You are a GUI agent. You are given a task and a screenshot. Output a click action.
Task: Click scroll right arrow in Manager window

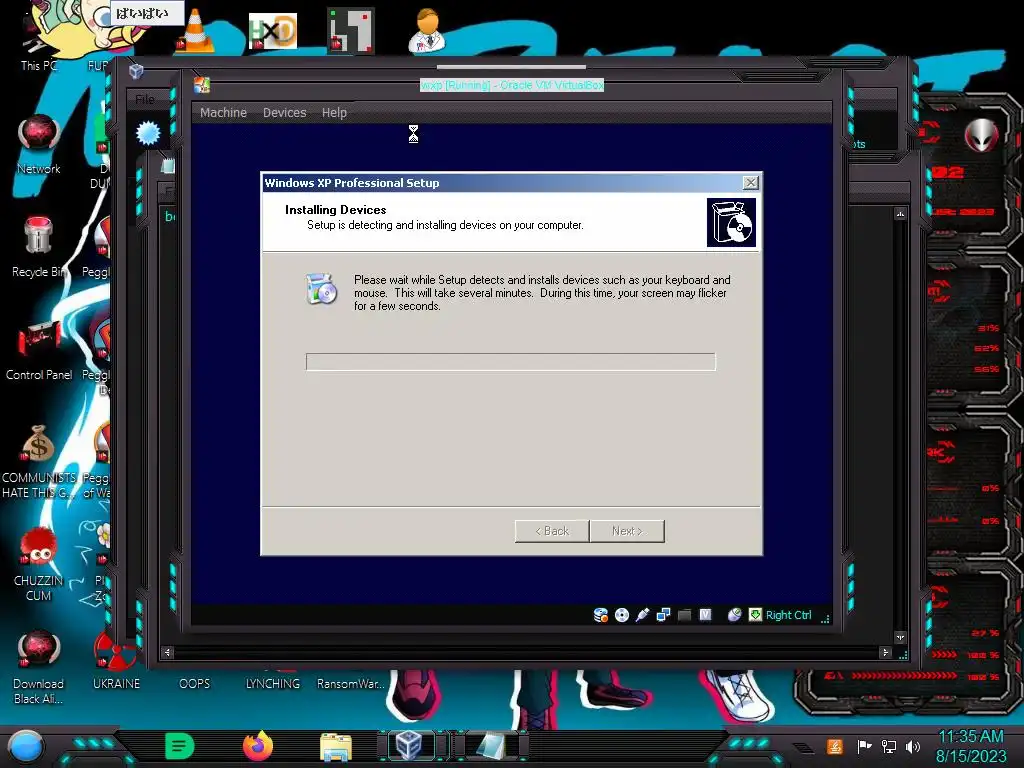pos(886,652)
